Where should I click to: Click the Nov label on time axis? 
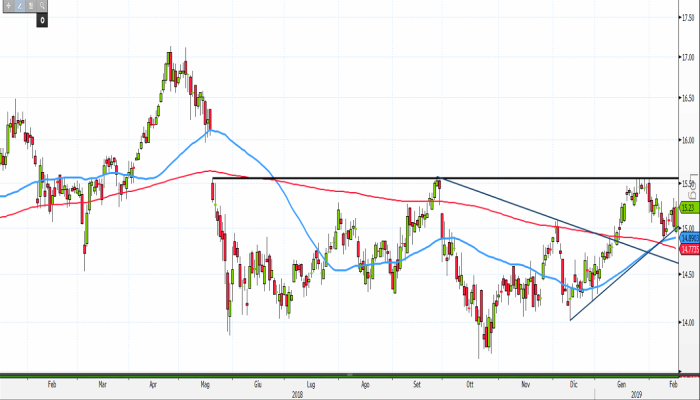[526, 383]
